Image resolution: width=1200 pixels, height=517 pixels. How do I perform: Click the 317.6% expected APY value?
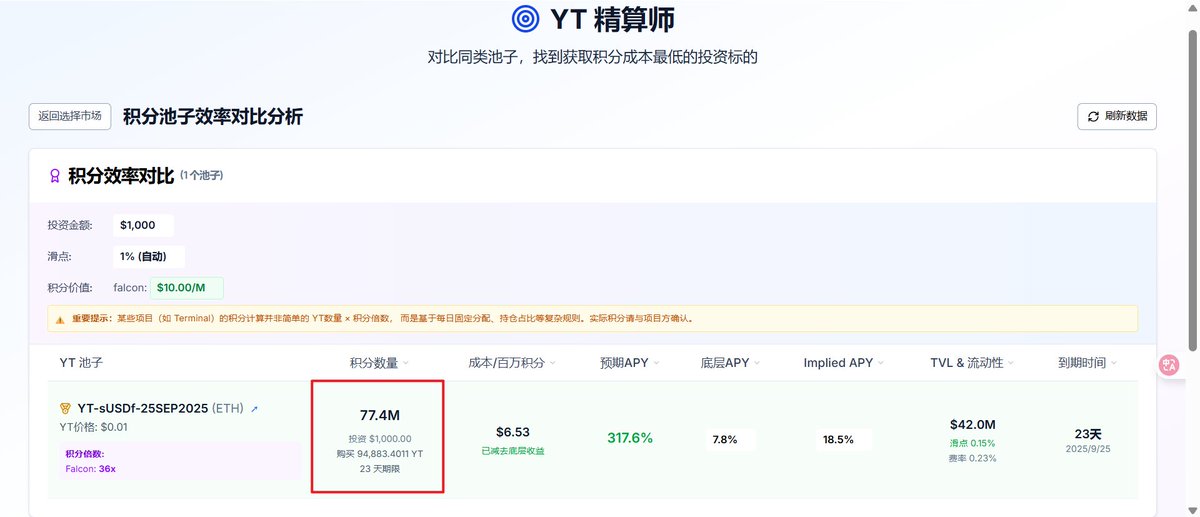click(630, 438)
